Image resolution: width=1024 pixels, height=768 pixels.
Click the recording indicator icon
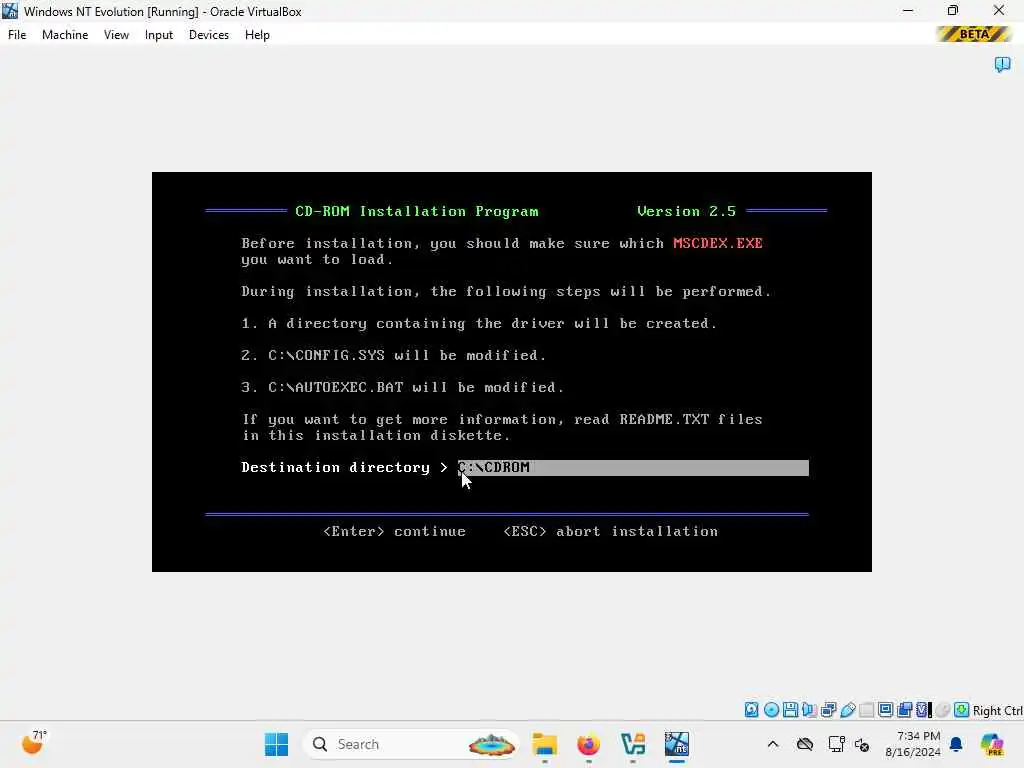(904, 710)
